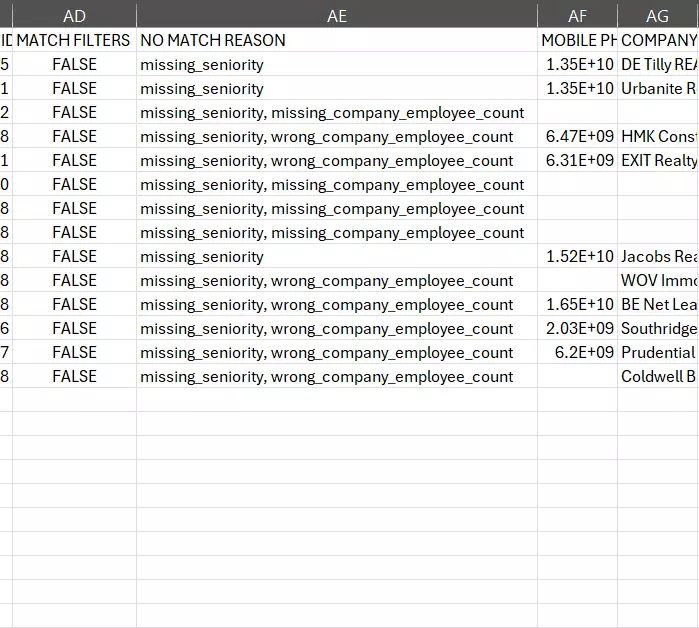The width and height of the screenshot is (699, 628).
Task: Select the Coldwell company cell
Action: 657,376
